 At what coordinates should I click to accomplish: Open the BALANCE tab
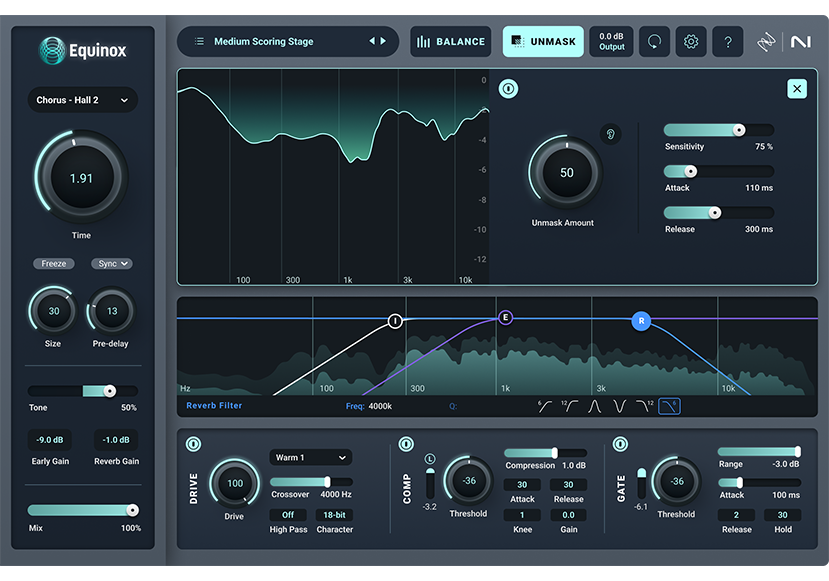pos(450,41)
